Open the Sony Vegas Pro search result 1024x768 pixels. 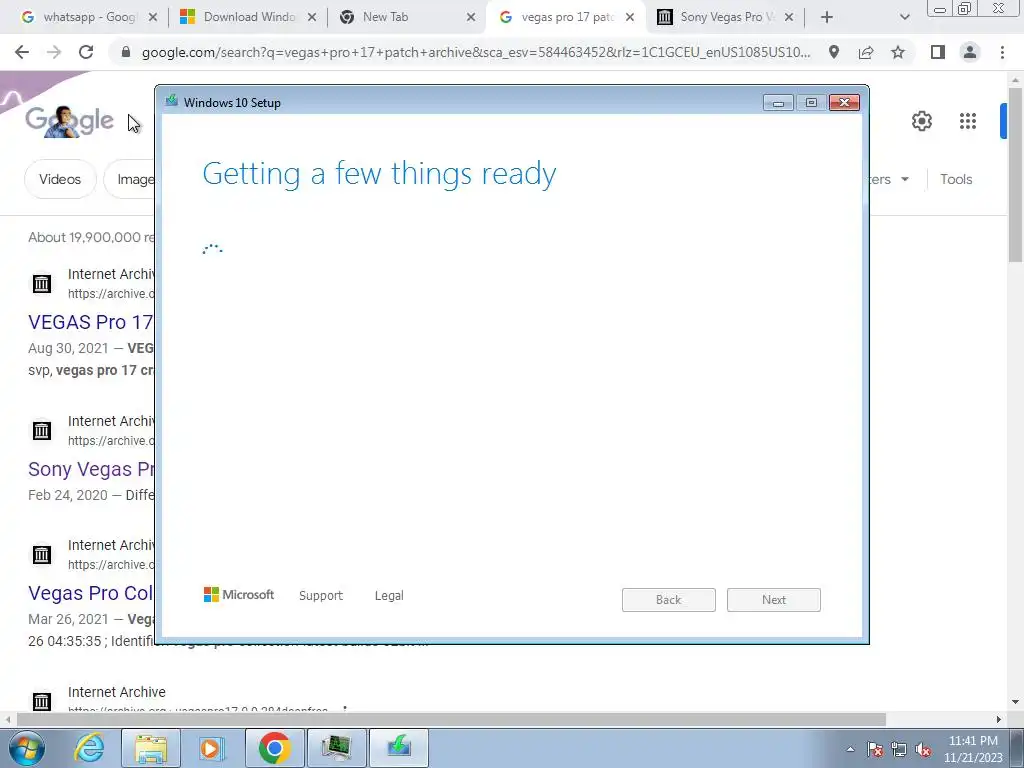(x=90, y=469)
